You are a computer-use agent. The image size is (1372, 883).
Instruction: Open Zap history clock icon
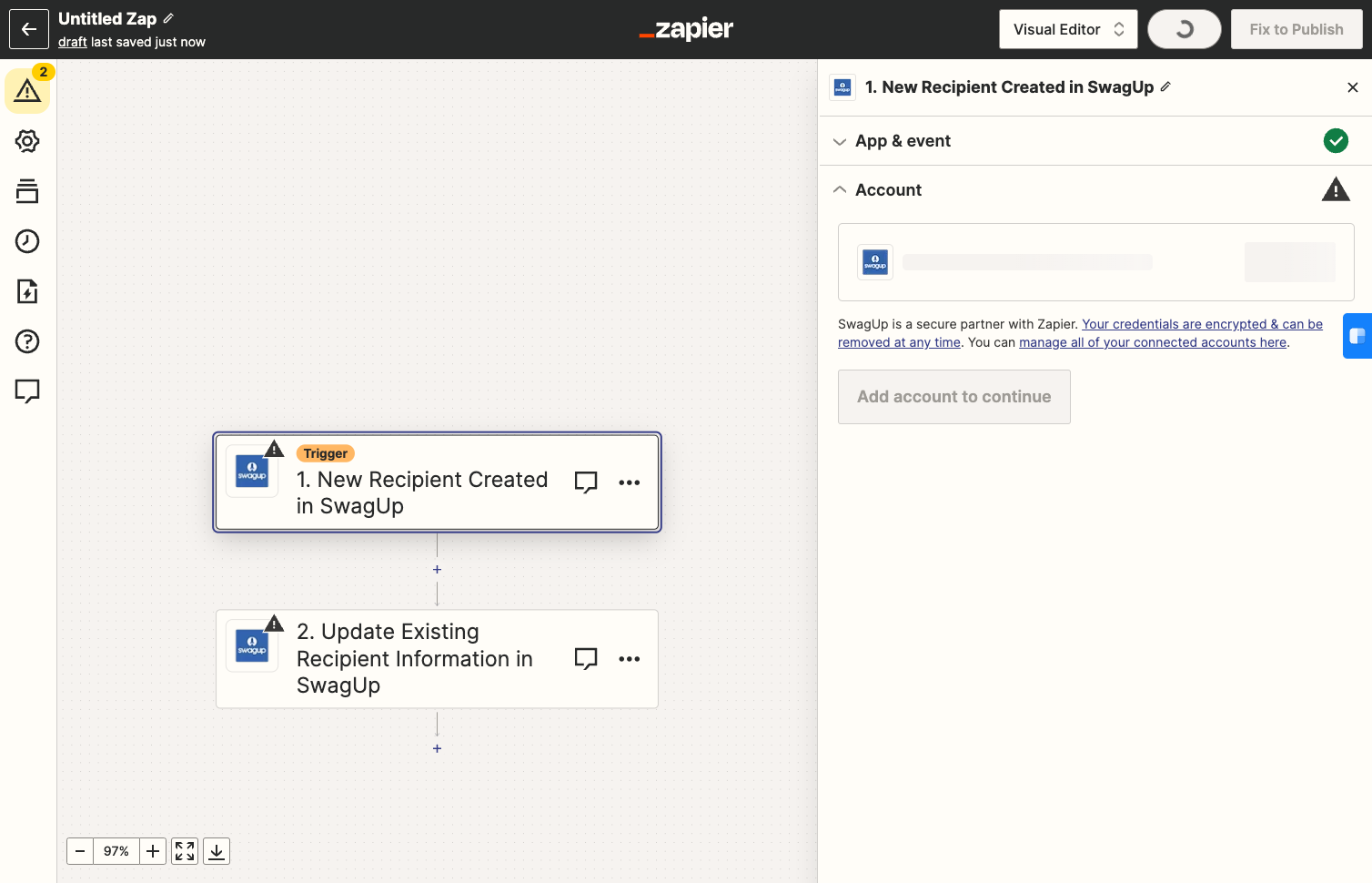click(x=27, y=241)
